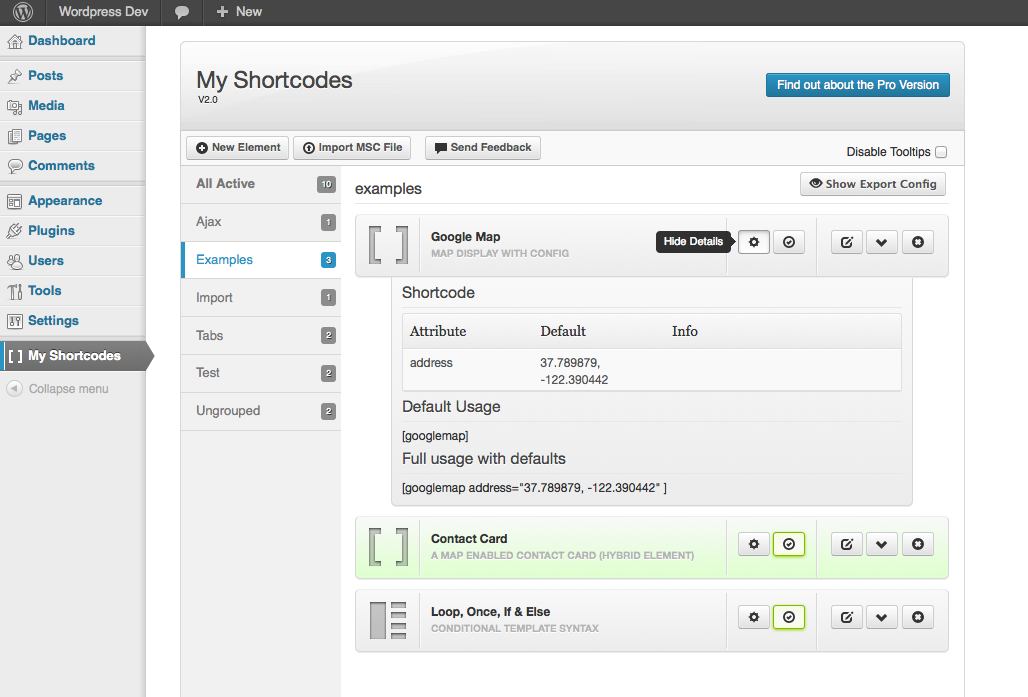Toggle active state of Loop, Once, If & Else
1028x697 pixels.
point(789,617)
